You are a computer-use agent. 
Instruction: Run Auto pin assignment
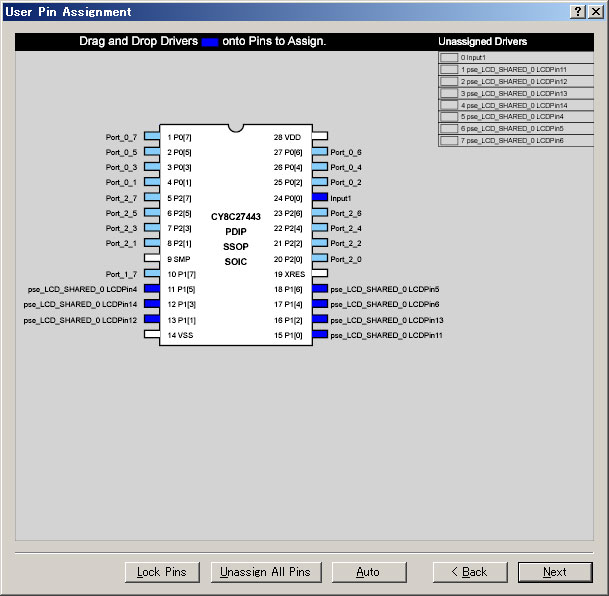point(369,572)
